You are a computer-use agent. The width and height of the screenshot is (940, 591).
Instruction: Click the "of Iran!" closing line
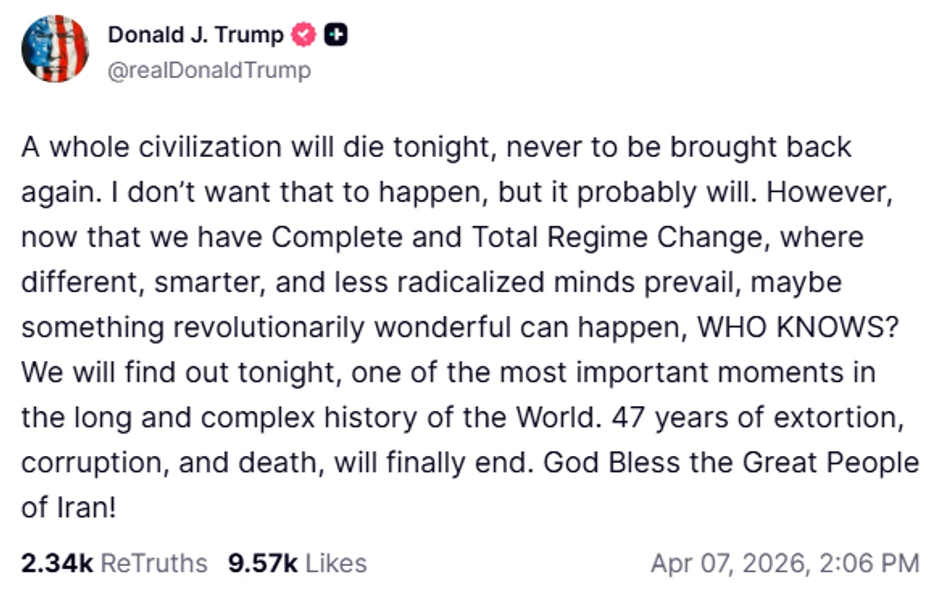point(69,507)
